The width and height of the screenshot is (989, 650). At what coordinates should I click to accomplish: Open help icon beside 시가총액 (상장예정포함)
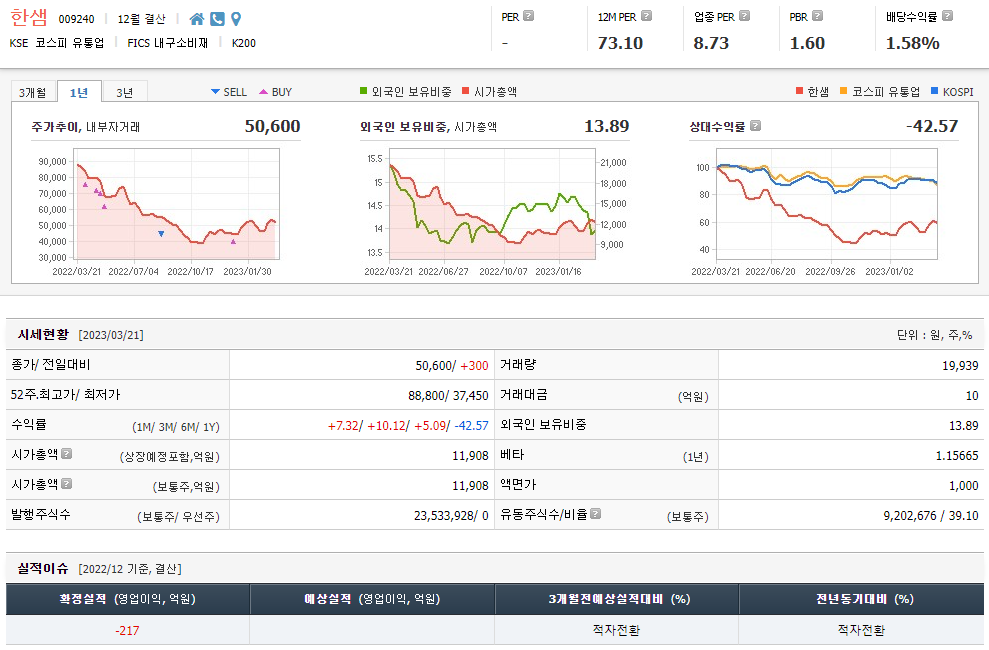pyautogui.click(x=66, y=453)
